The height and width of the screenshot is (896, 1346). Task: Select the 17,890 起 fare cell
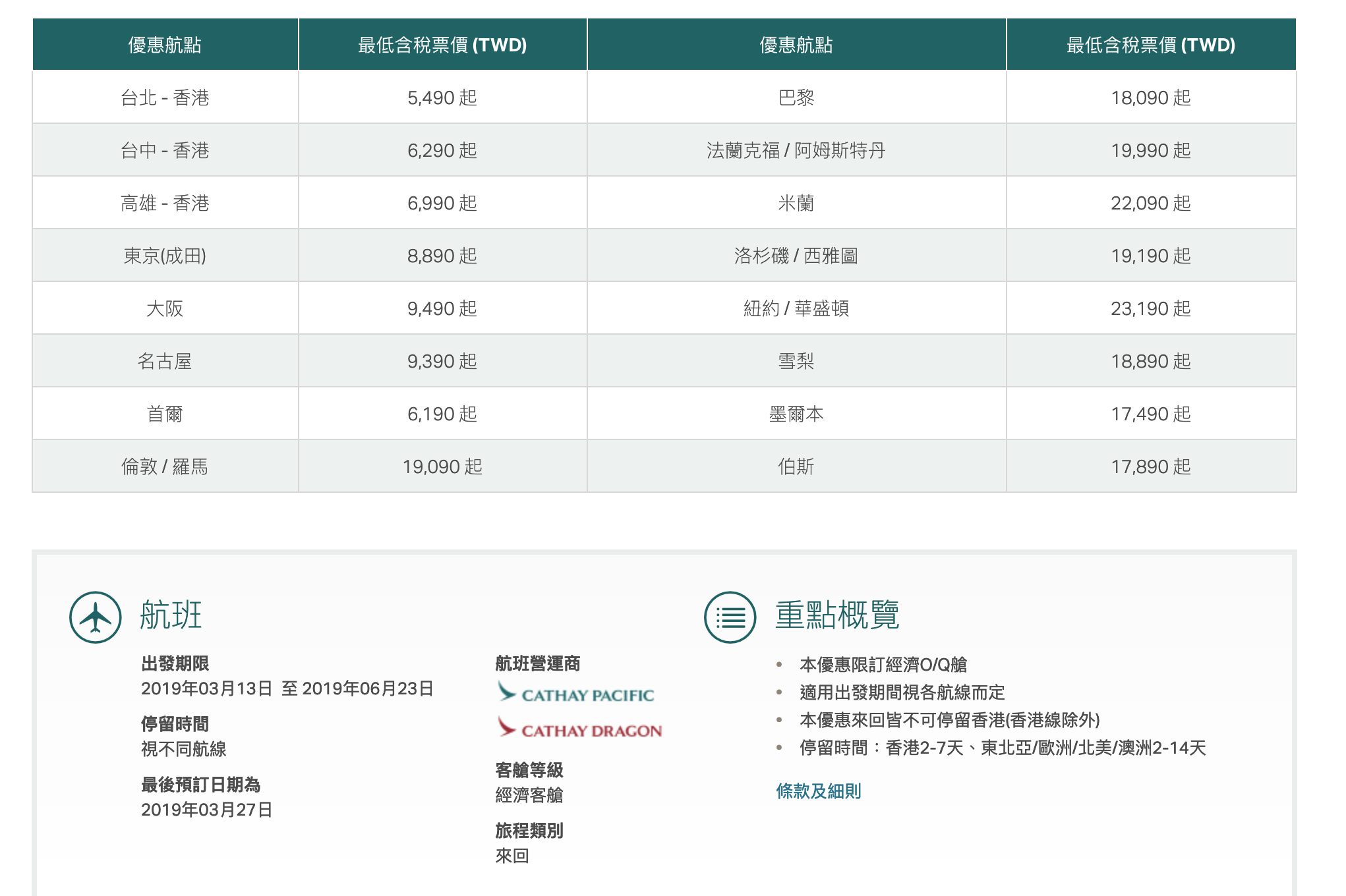(x=1151, y=466)
